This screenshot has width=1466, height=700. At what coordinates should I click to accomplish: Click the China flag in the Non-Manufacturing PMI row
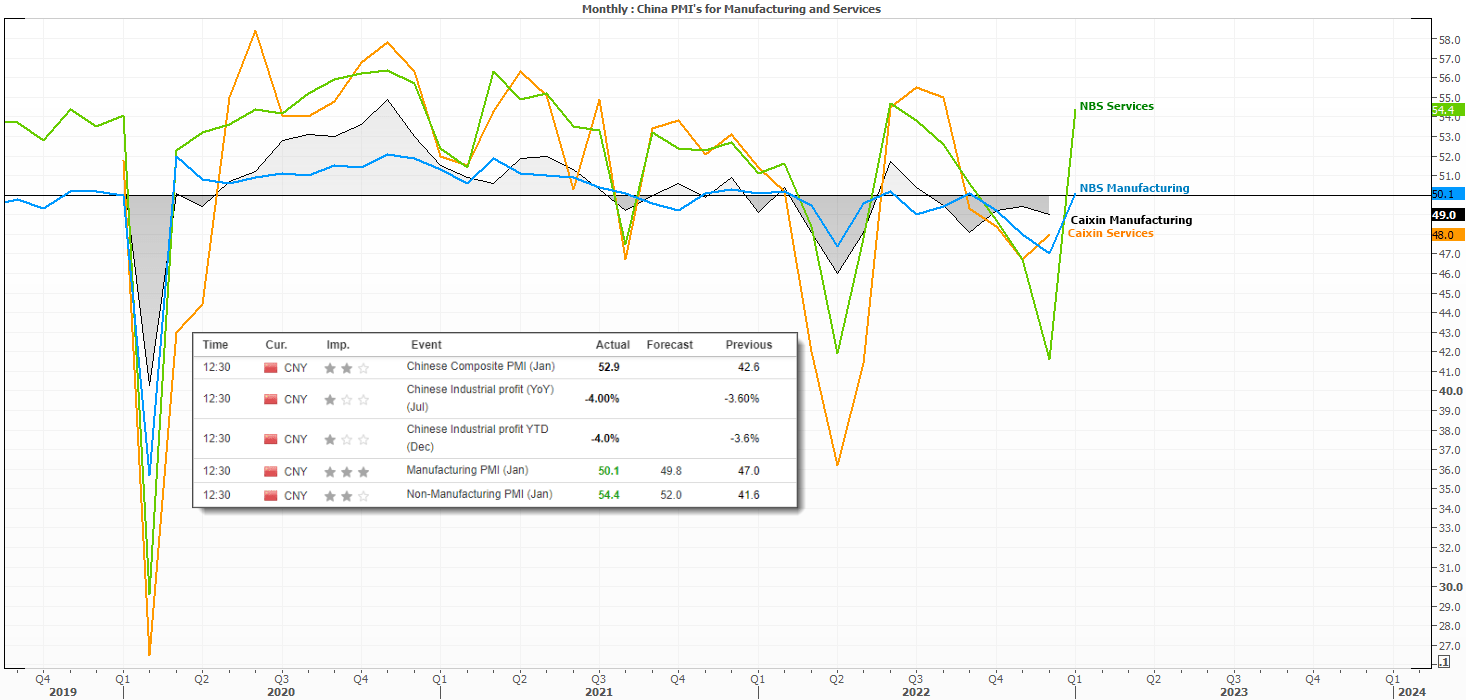point(270,495)
